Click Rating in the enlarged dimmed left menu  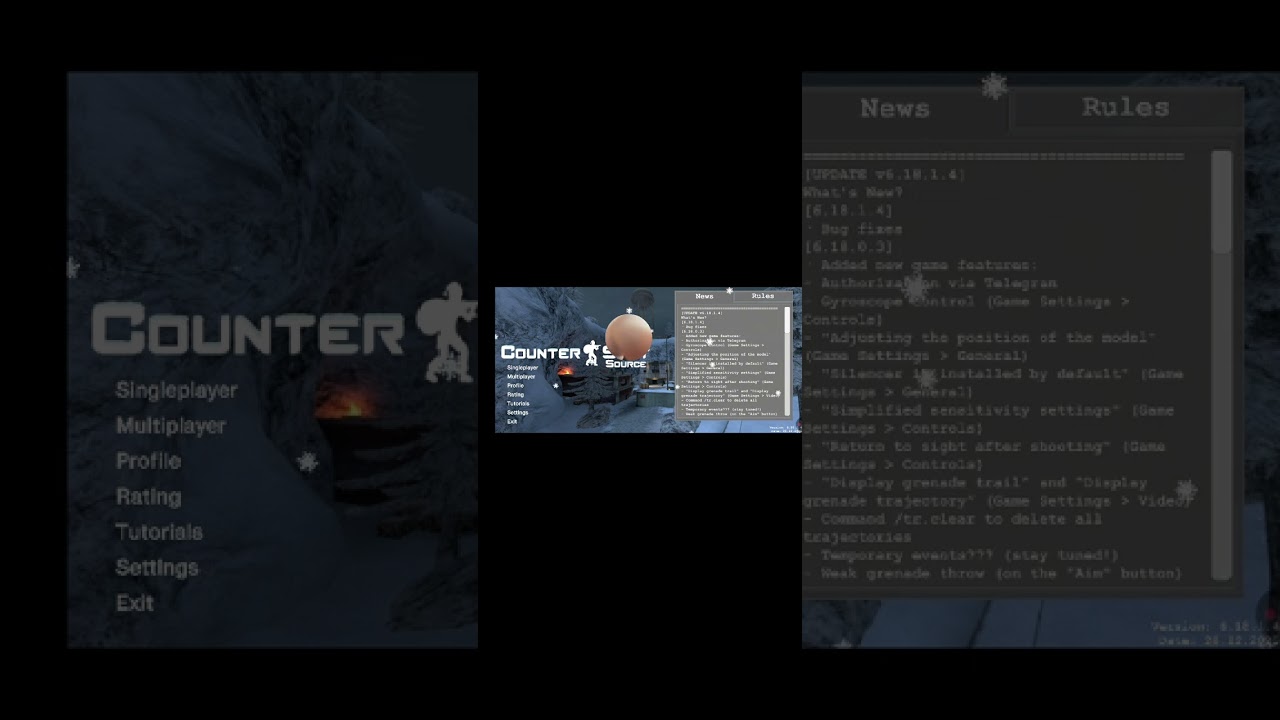148,497
